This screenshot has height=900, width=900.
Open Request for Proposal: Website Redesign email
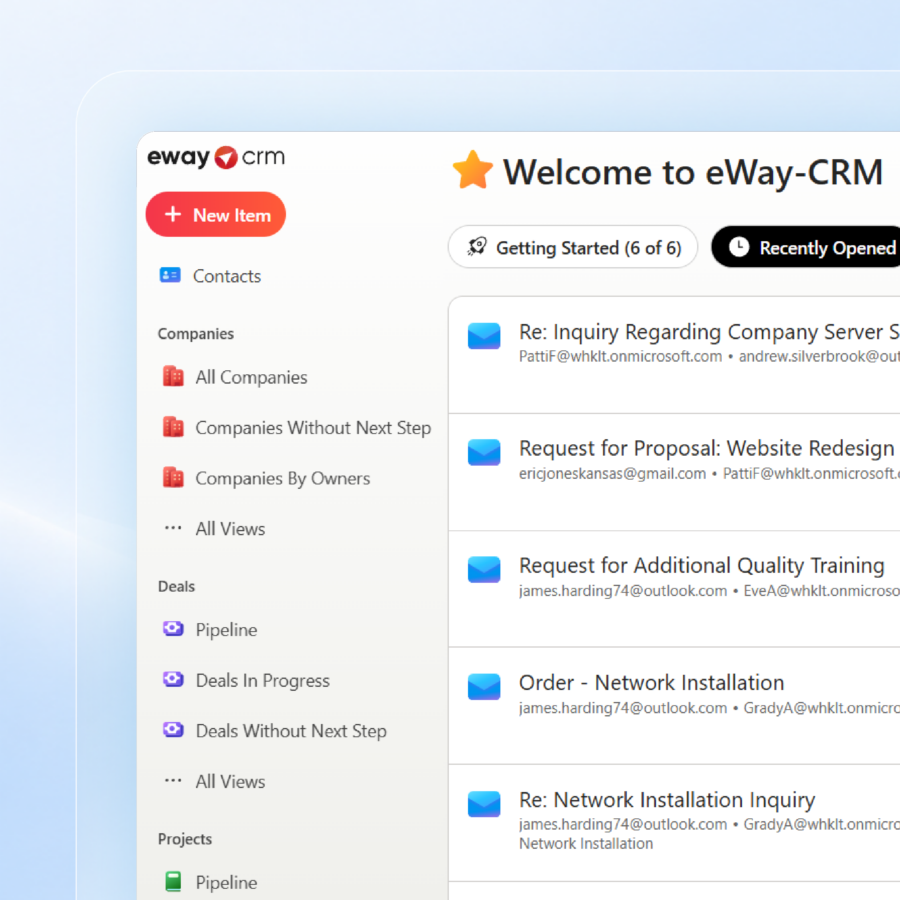pos(674,472)
